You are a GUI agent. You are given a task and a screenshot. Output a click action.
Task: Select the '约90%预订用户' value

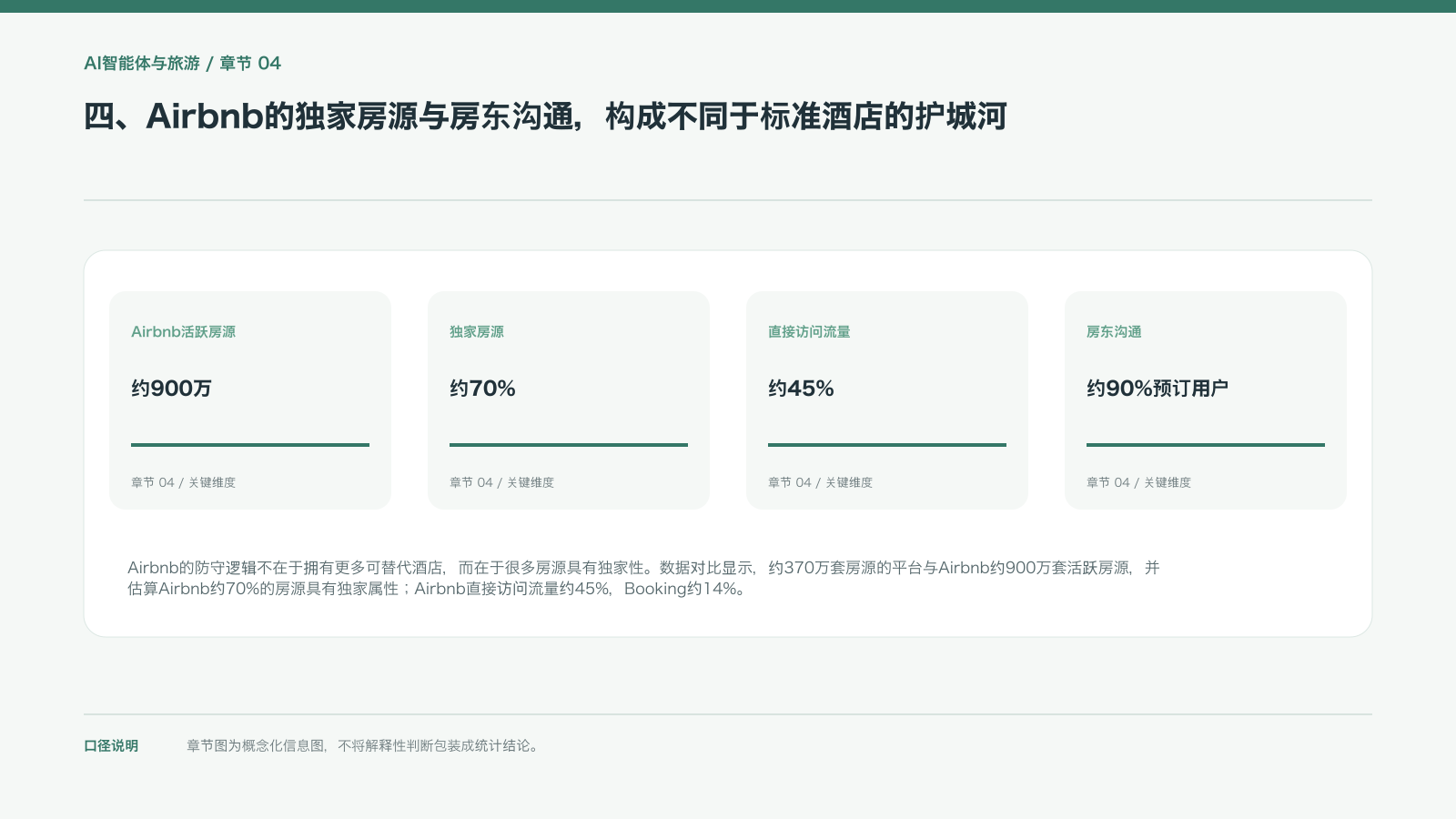click(1158, 389)
